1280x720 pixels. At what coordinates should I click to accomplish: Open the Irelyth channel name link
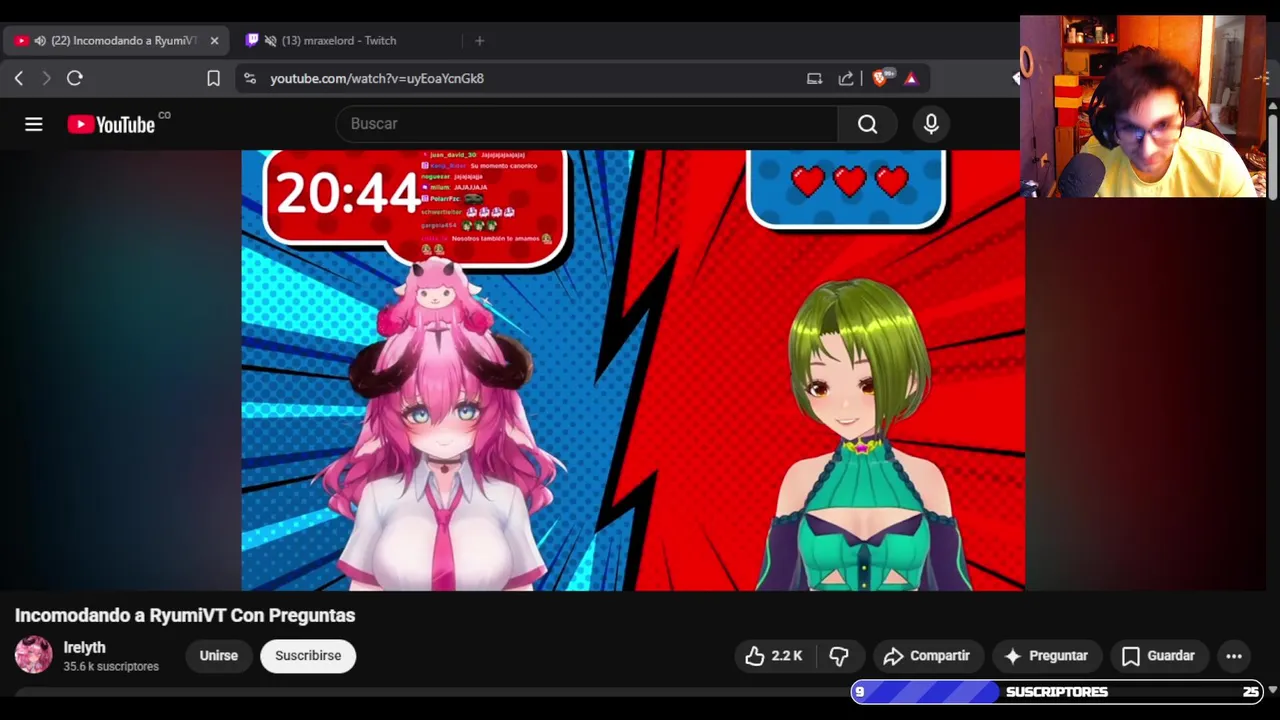[x=84, y=648]
